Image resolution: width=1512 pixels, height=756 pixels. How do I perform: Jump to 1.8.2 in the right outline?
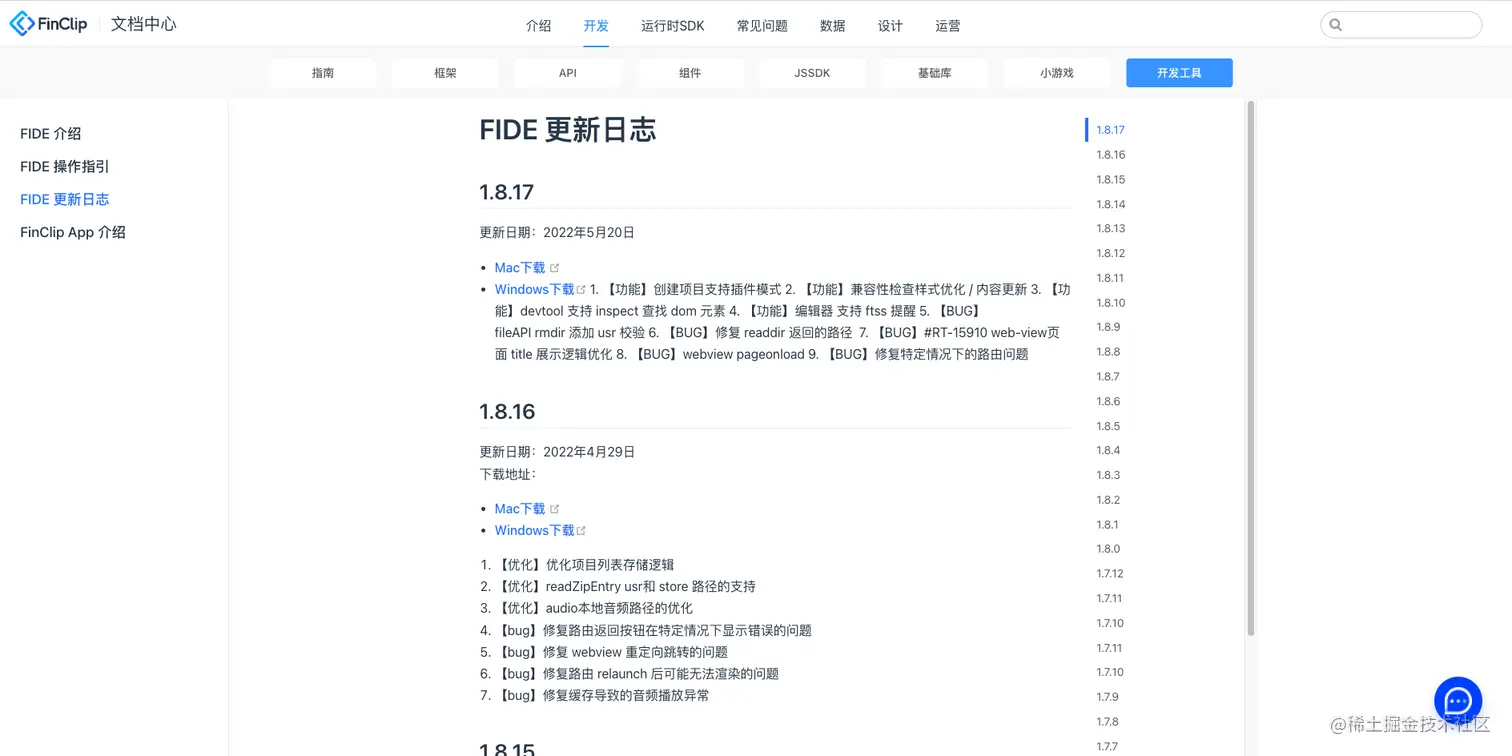click(1107, 500)
